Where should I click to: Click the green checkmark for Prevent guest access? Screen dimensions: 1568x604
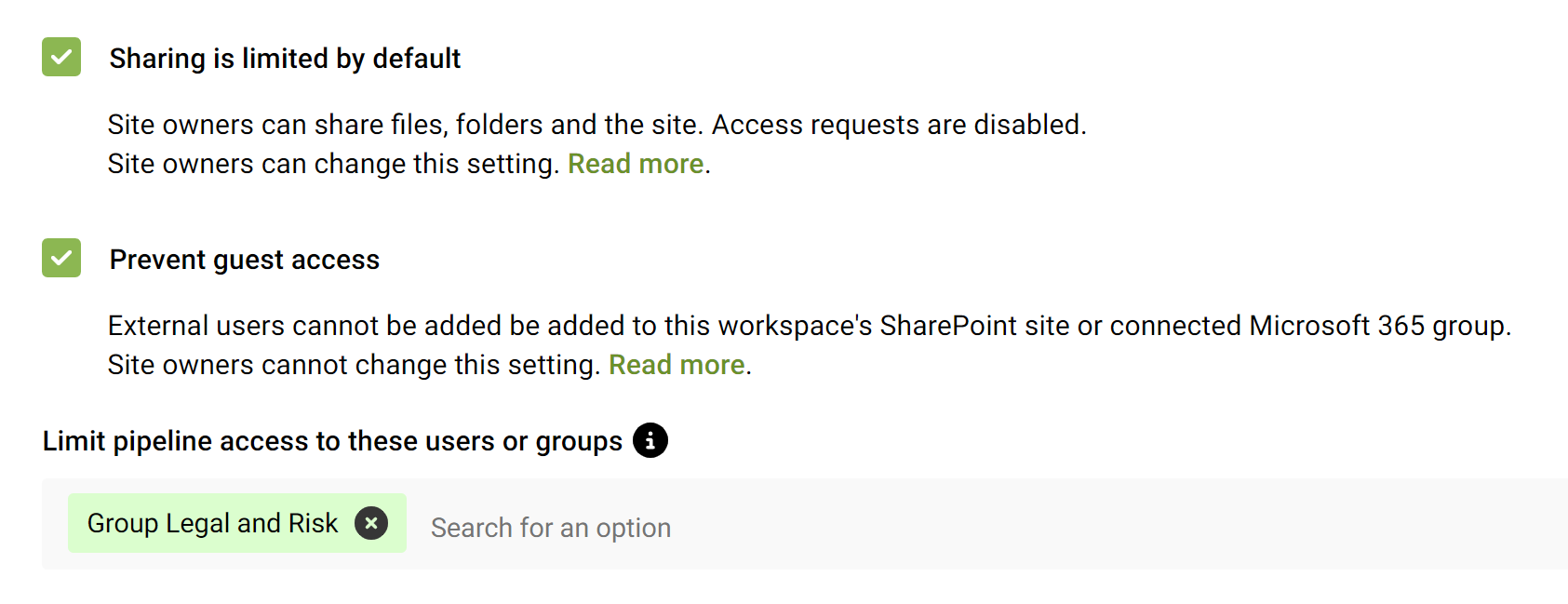tap(60, 259)
